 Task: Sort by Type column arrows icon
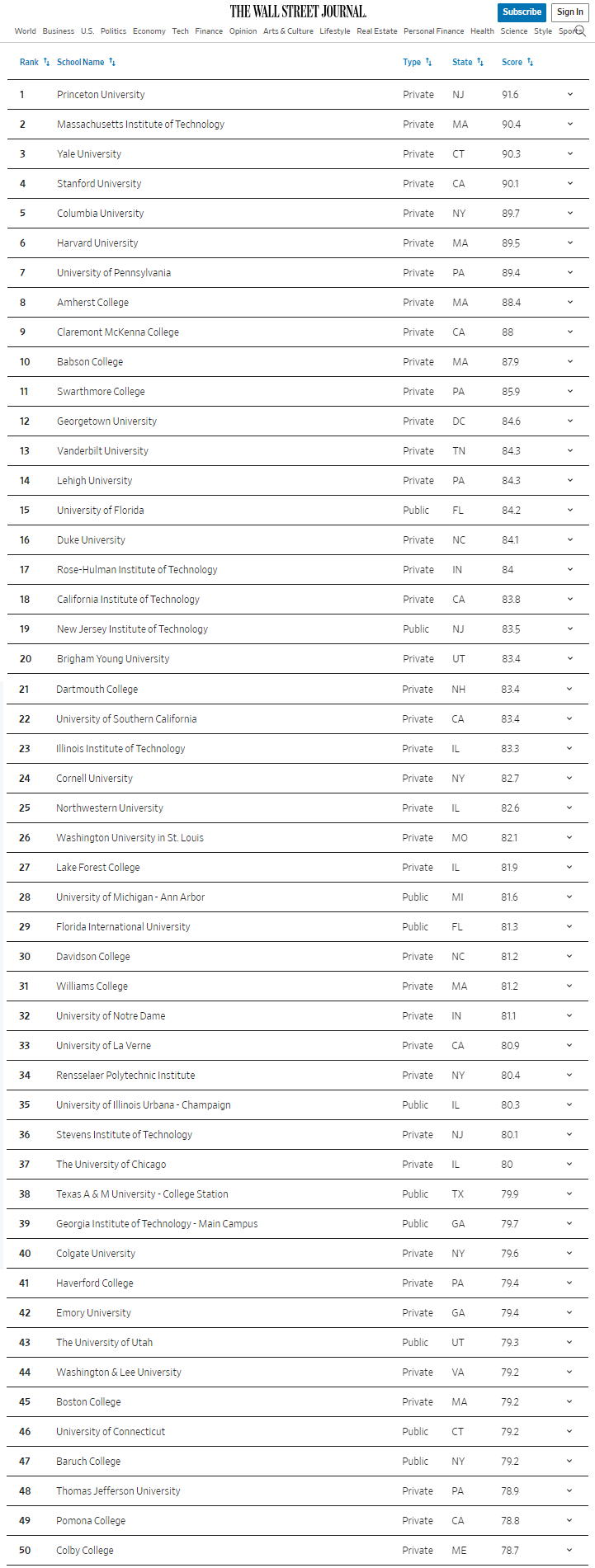[428, 62]
